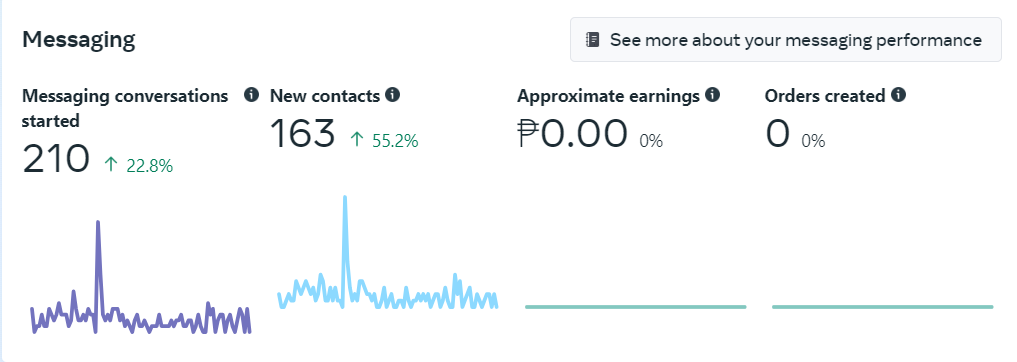
Task: Click notebook icon in messaging performance button
Action: coord(593,40)
